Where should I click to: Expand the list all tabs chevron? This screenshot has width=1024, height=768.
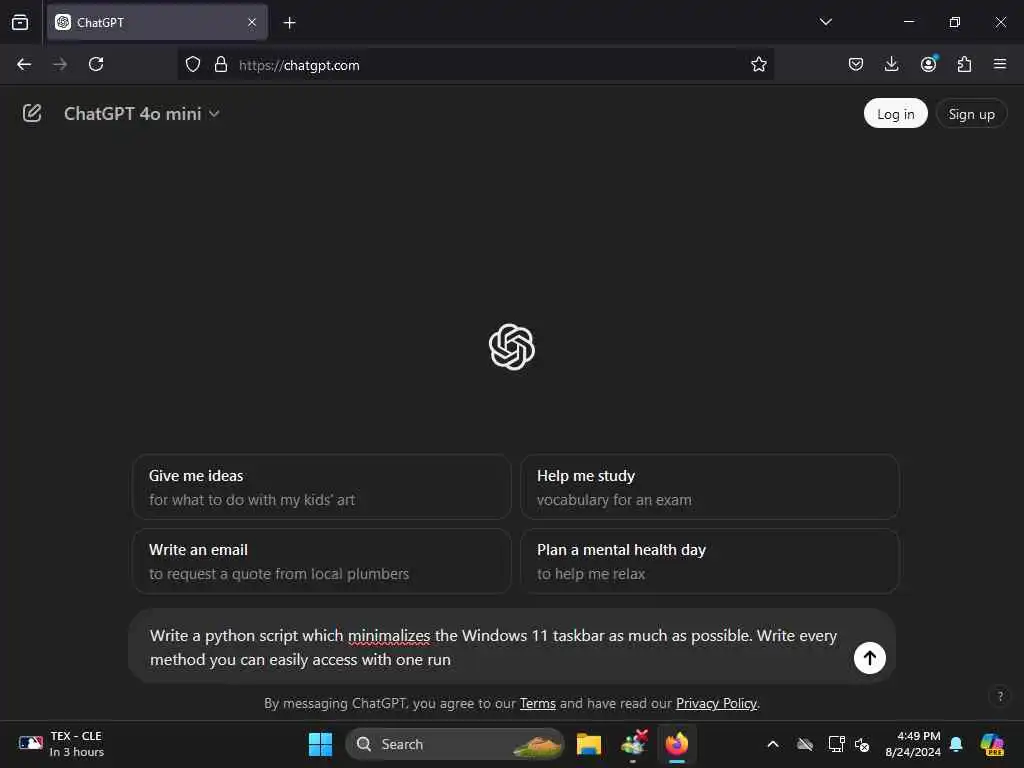click(x=825, y=22)
